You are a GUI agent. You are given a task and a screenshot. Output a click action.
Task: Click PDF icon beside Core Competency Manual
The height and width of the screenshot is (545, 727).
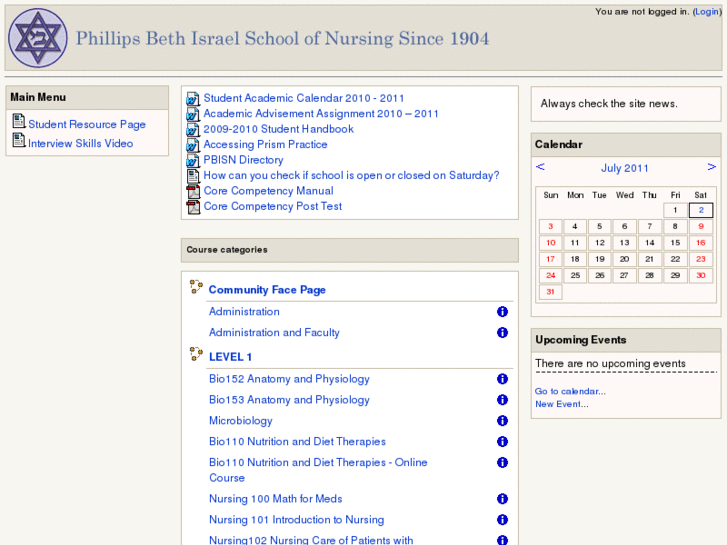(x=193, y=191)
